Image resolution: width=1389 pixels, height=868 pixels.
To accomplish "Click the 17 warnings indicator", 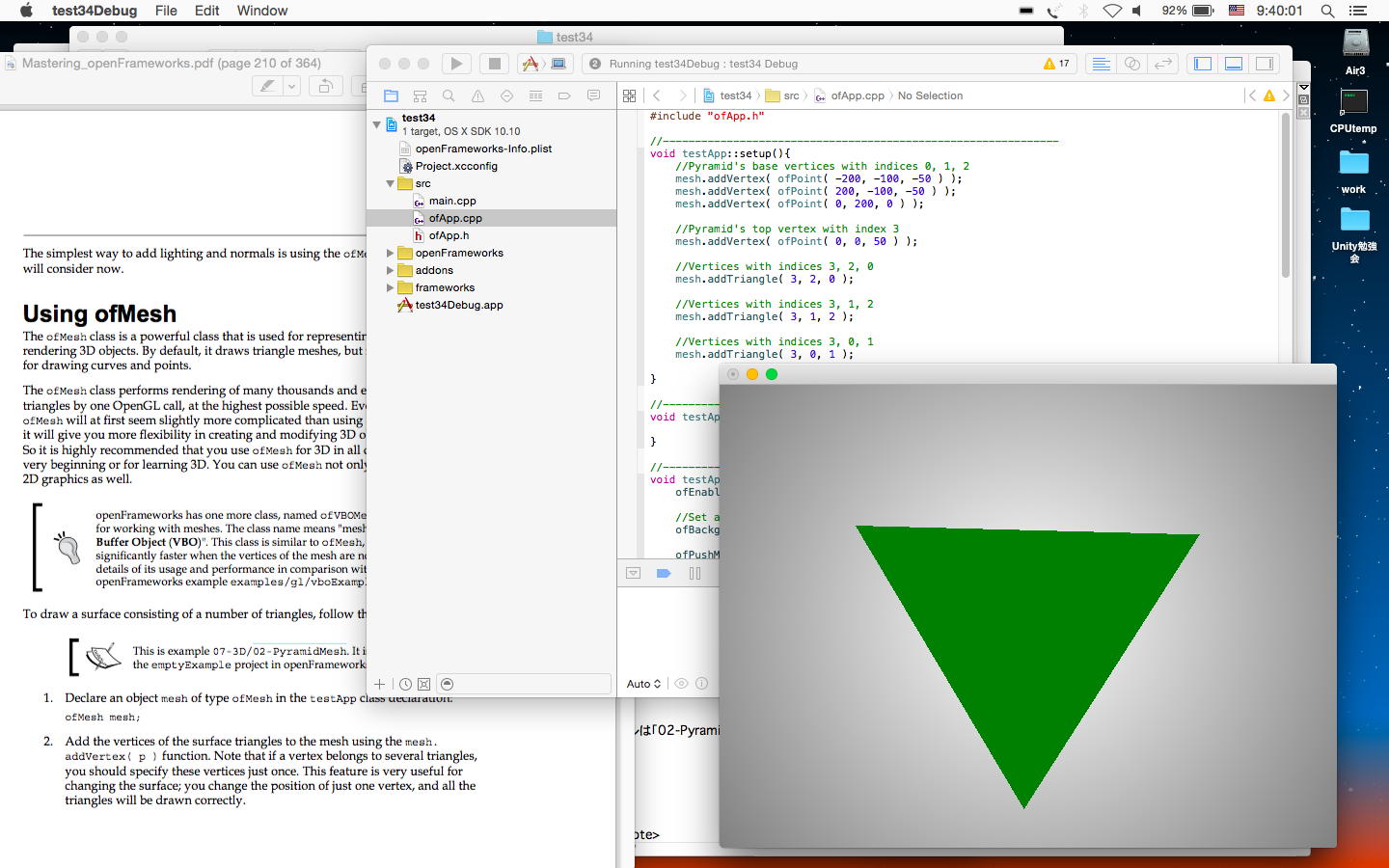I will pyautogui.click(x=1056, y=64).
